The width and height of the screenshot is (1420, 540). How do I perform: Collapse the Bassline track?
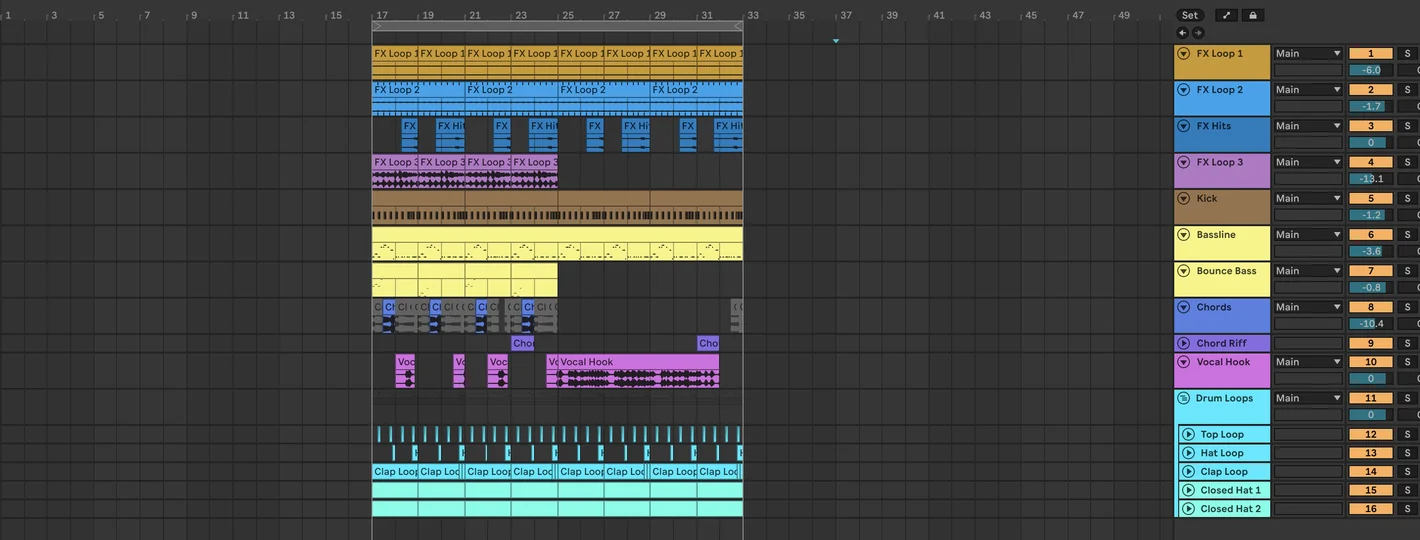(x=1184, y=235)
